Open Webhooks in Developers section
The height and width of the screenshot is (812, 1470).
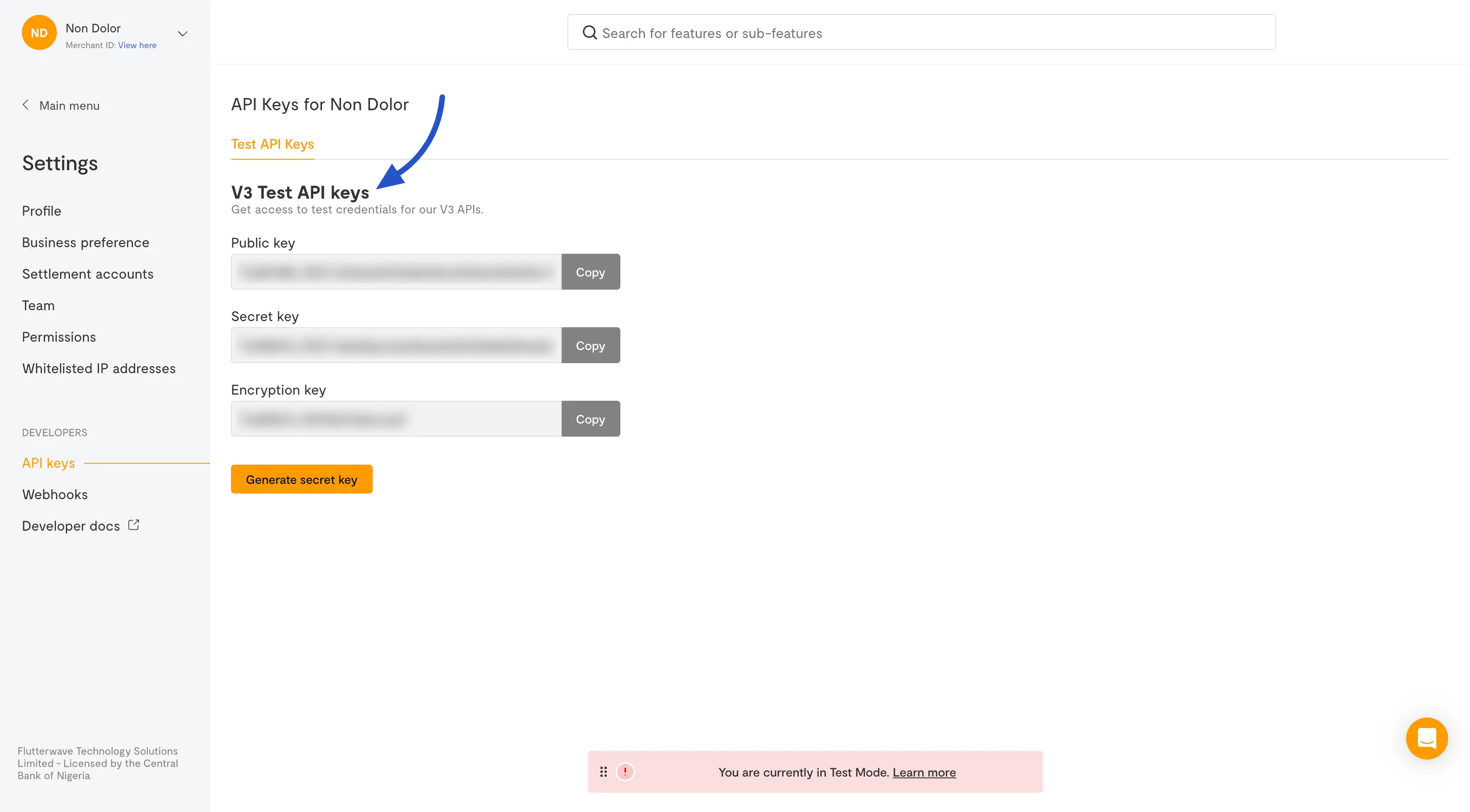[55, 494]
